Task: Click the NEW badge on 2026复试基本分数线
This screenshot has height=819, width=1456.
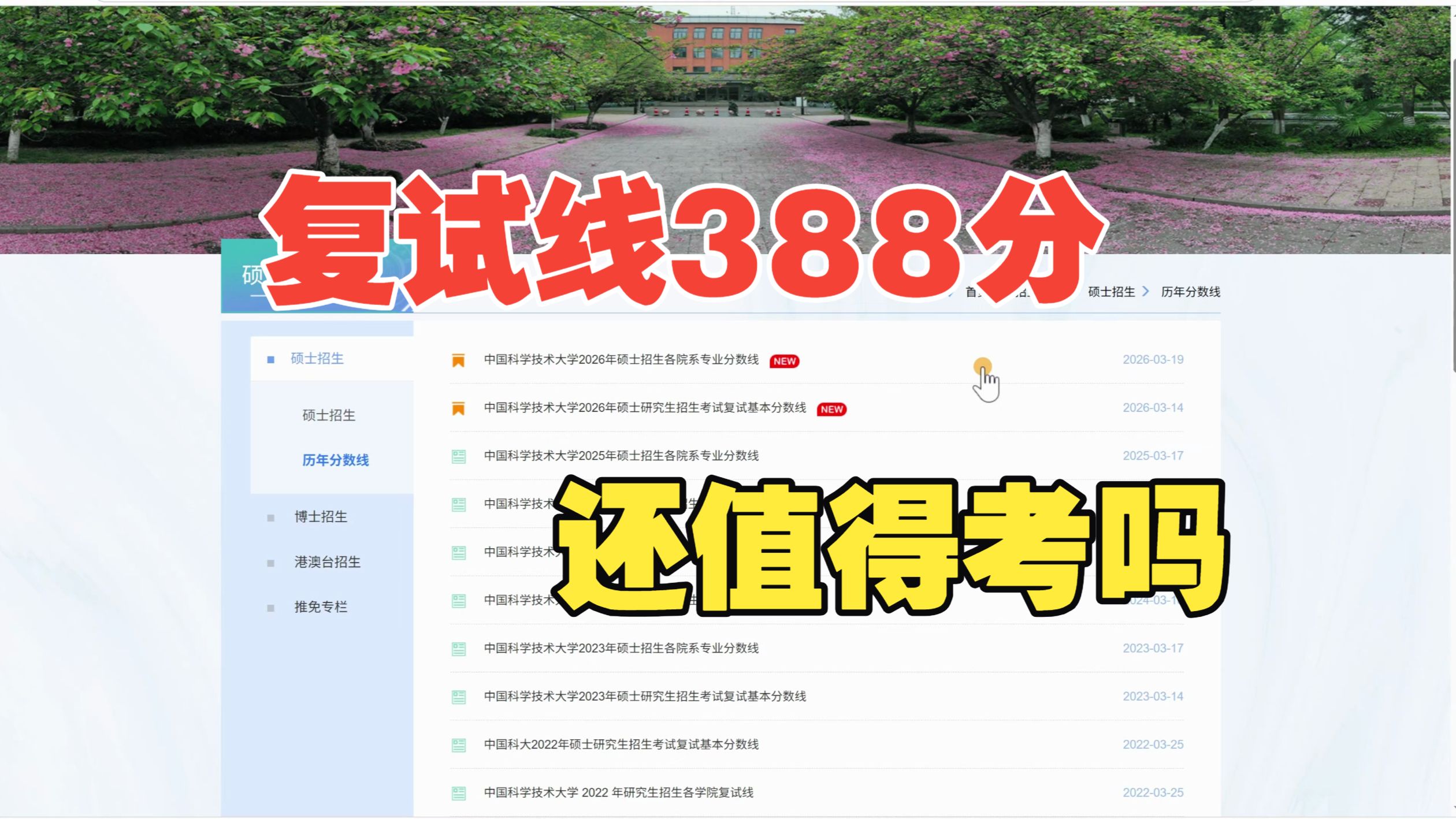Action: point(831,409)
